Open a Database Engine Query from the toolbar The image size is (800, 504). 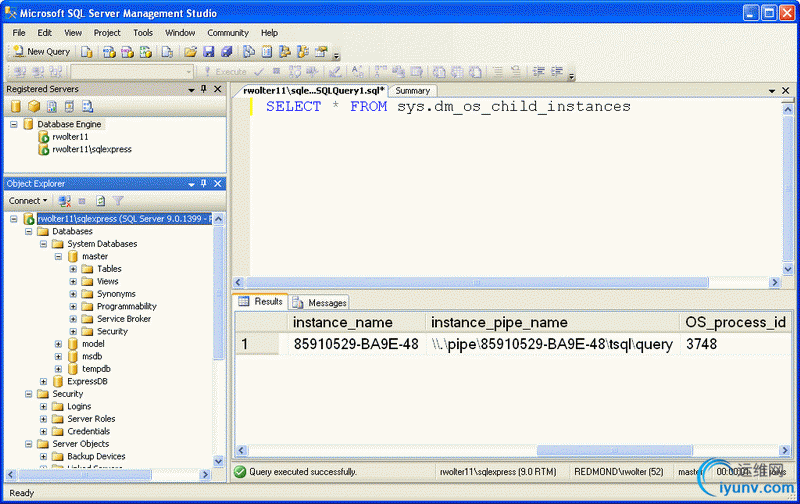coord(87,52)
